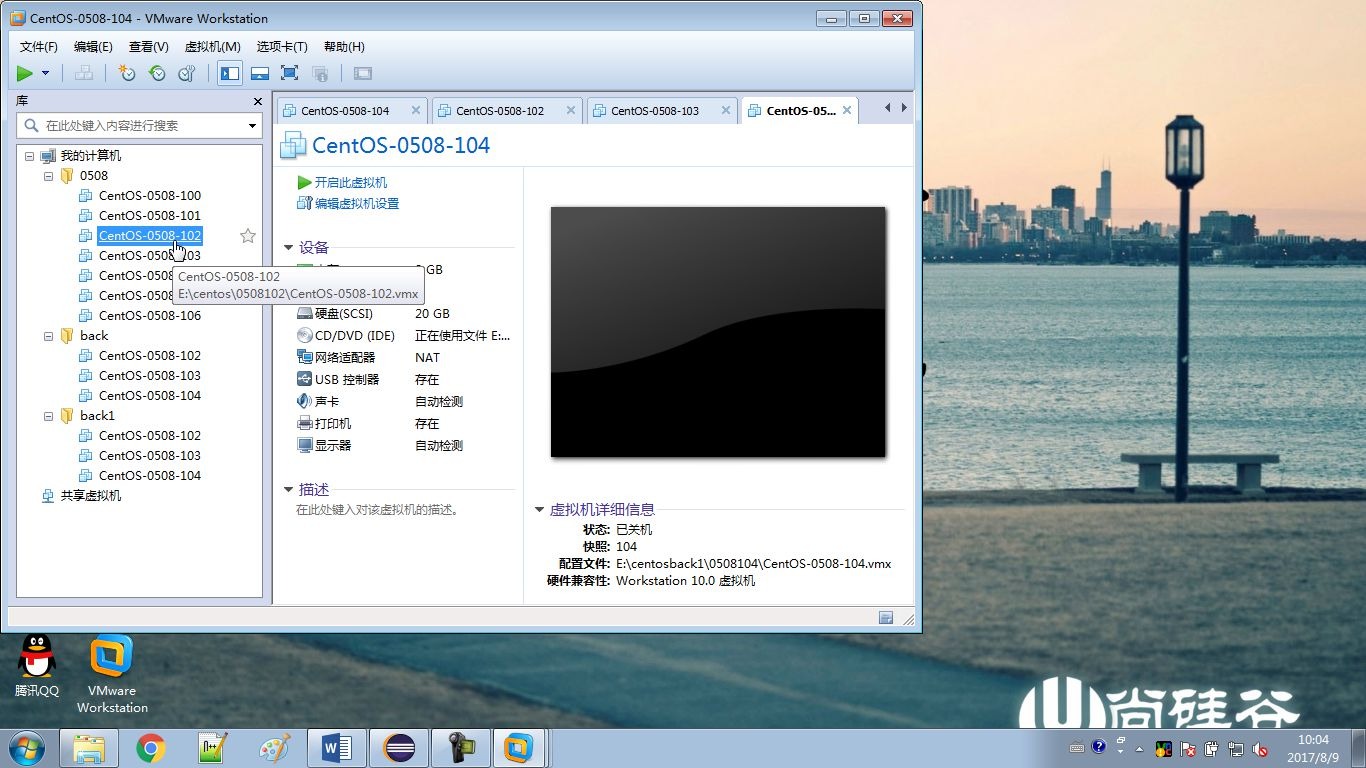Open the 腾讯QQ desktop icon

[37, 667]
